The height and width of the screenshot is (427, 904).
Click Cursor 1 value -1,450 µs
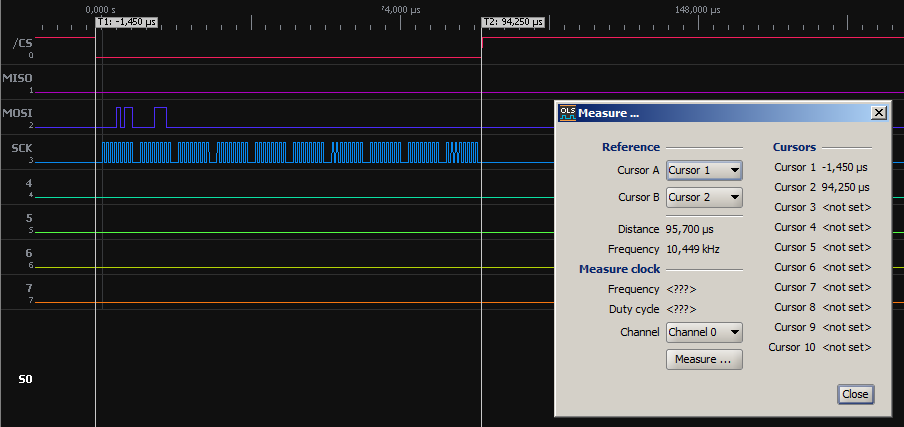tap(844, 167)
